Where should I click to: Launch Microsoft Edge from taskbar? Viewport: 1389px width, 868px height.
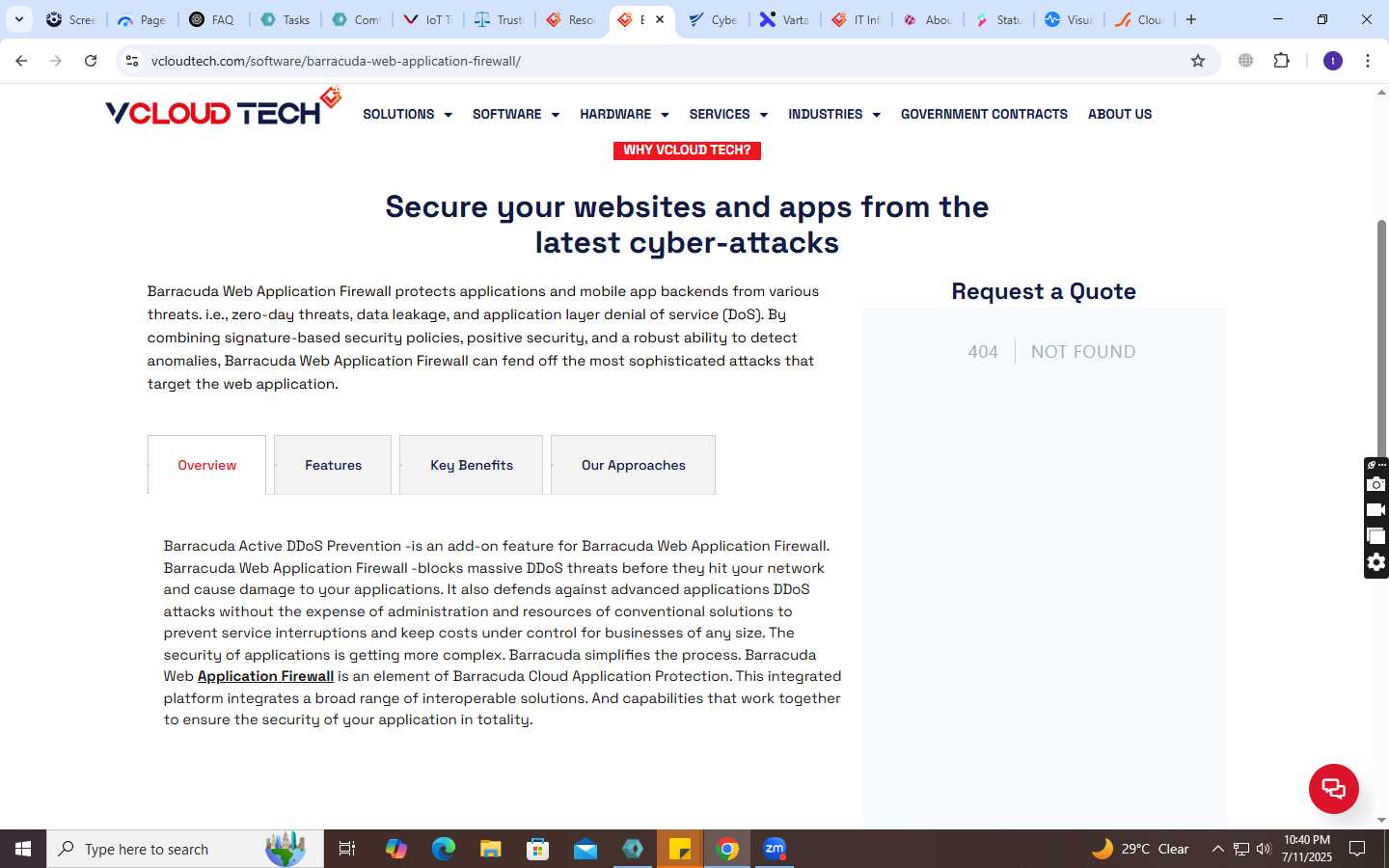(x=443, y=849)
